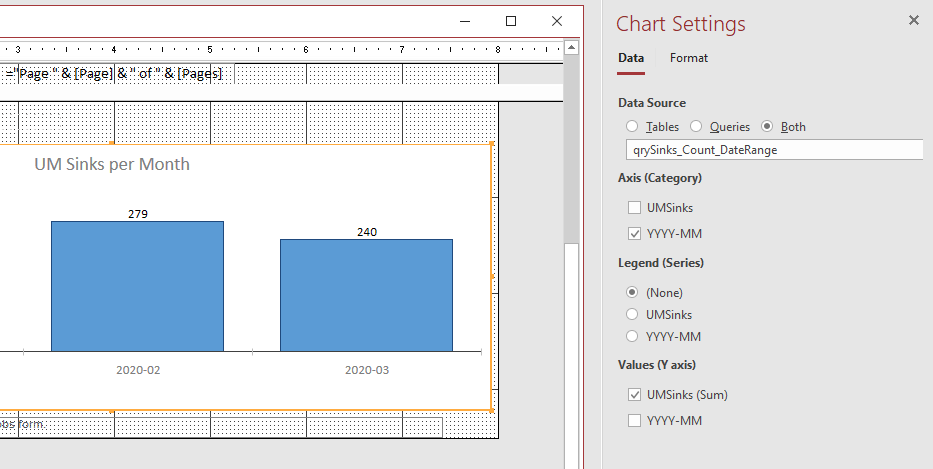Click the vertical scrollbar up arrow
The height and width of the screenshot is (469, 933).
coord(571,48)
